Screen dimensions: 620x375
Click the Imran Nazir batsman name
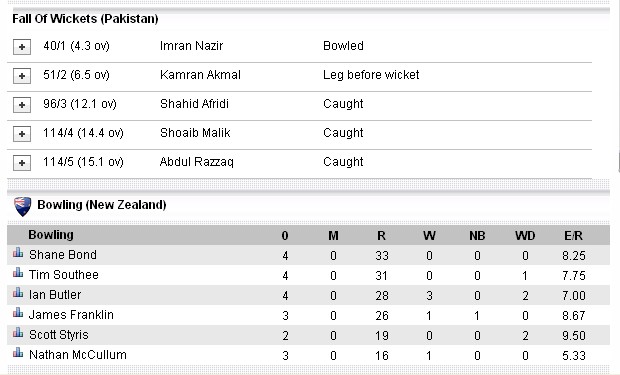click(191, 46)
